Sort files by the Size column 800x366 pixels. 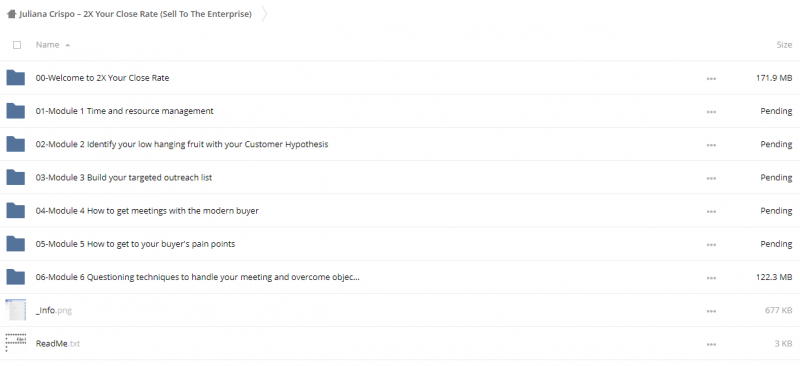pyautogui.click(x=784, y=45)
